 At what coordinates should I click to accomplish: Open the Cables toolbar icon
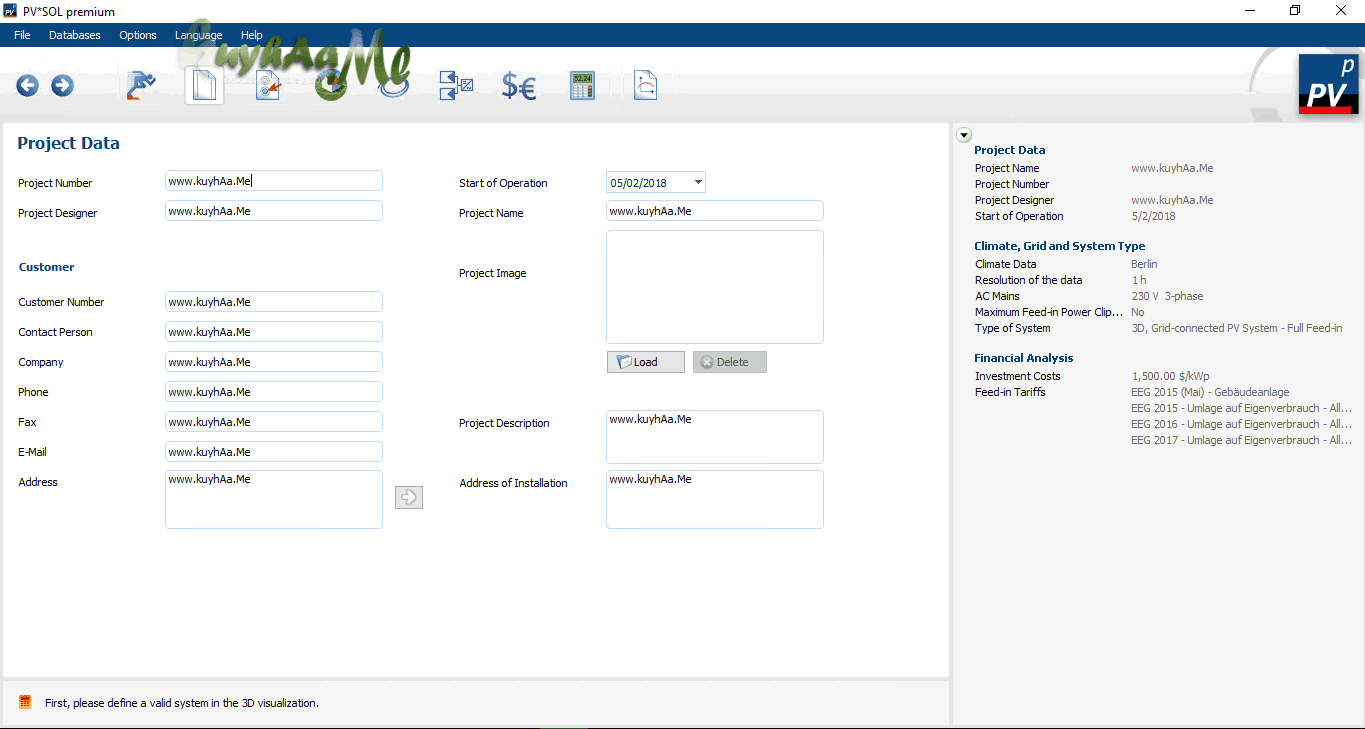coord(393,86)
